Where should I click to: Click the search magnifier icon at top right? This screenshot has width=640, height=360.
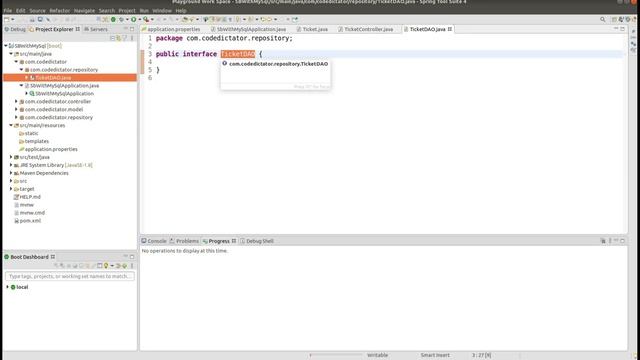click(x=602, y=19)
